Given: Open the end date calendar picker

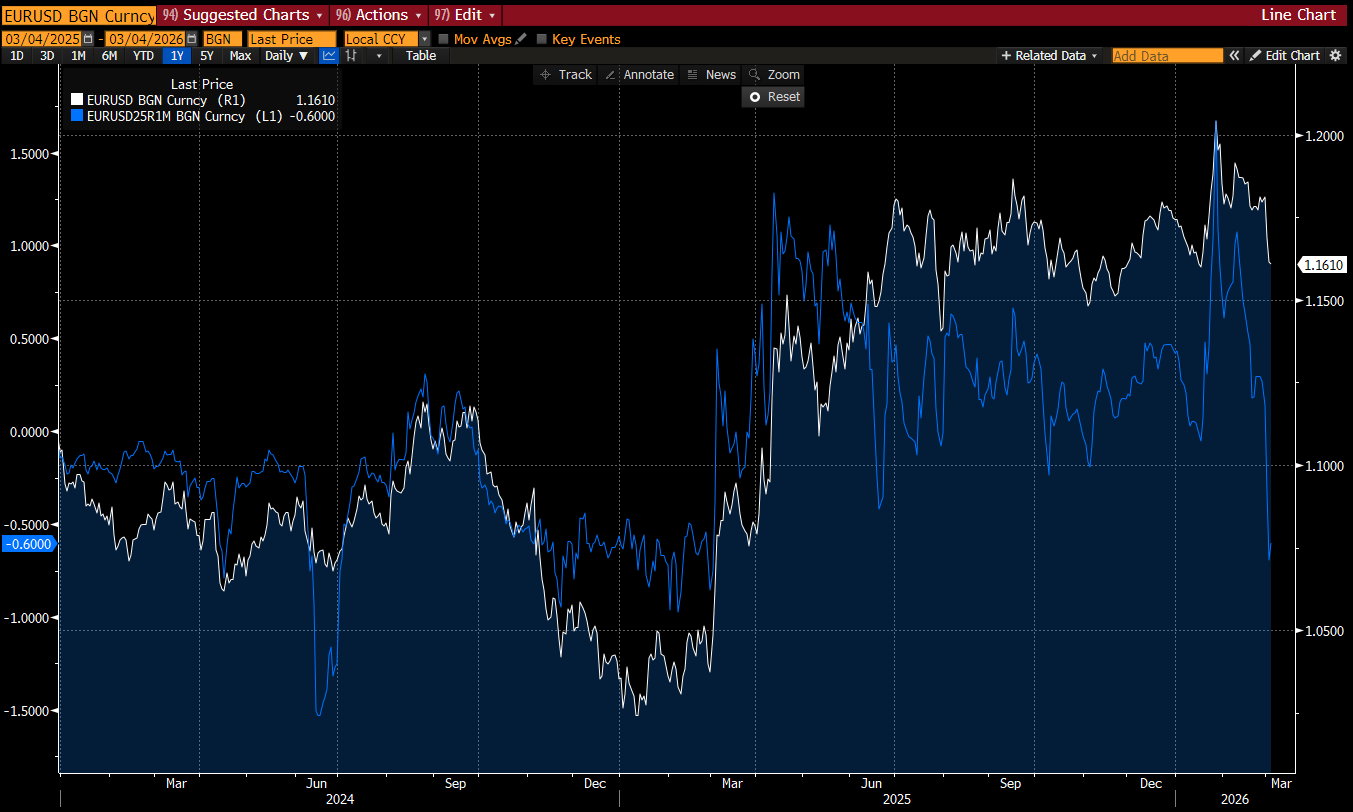Looking at the screenshot, I should [190, 39].
